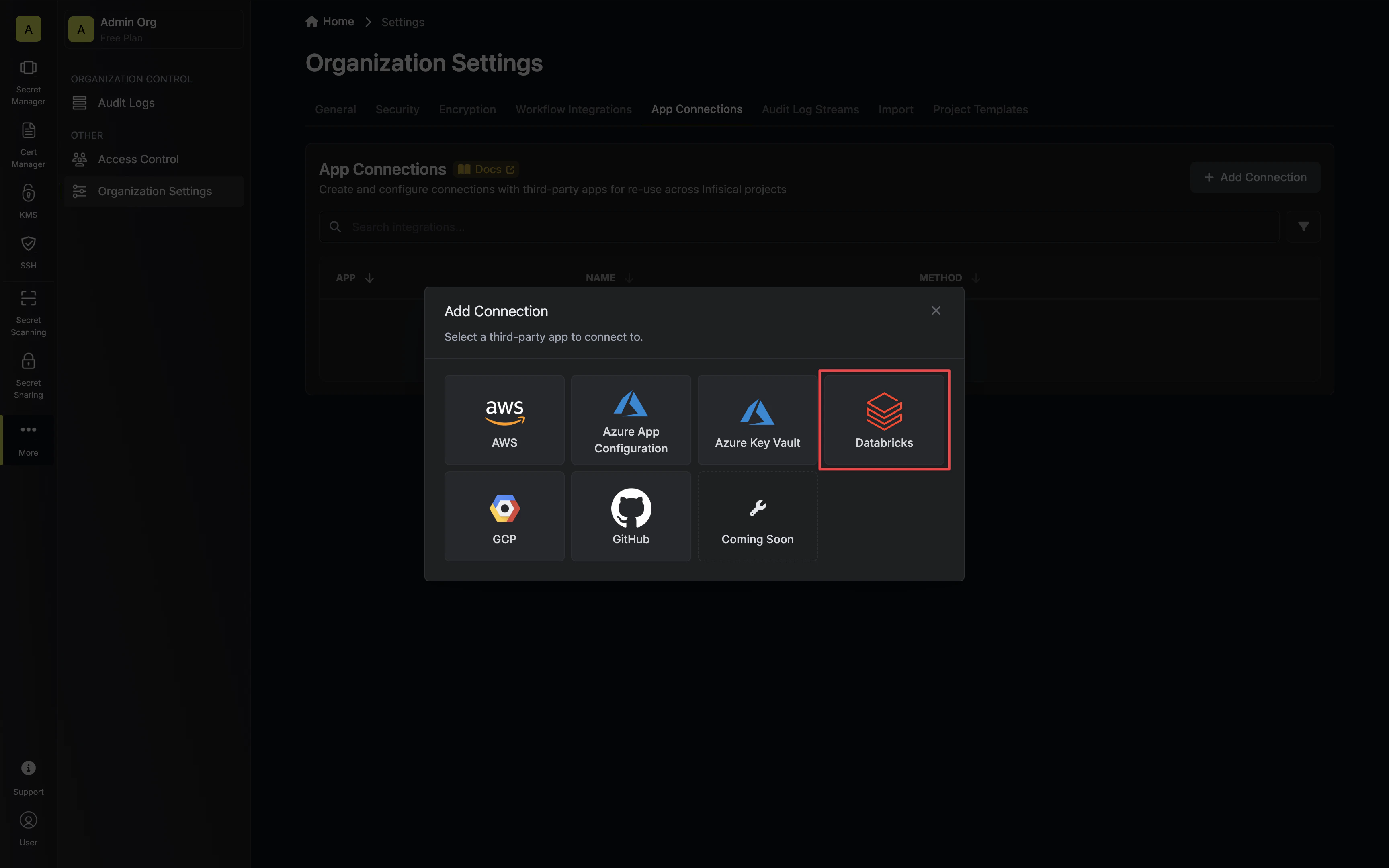Click the Coming Soon wrench card

tap(757, 516)
